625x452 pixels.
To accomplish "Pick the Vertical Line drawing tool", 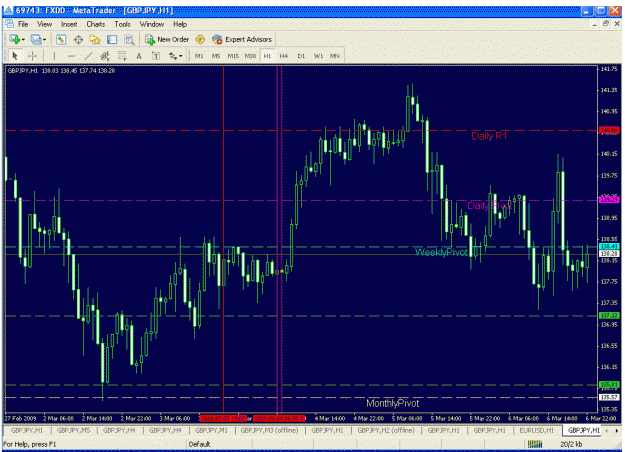I will (54, 56).
